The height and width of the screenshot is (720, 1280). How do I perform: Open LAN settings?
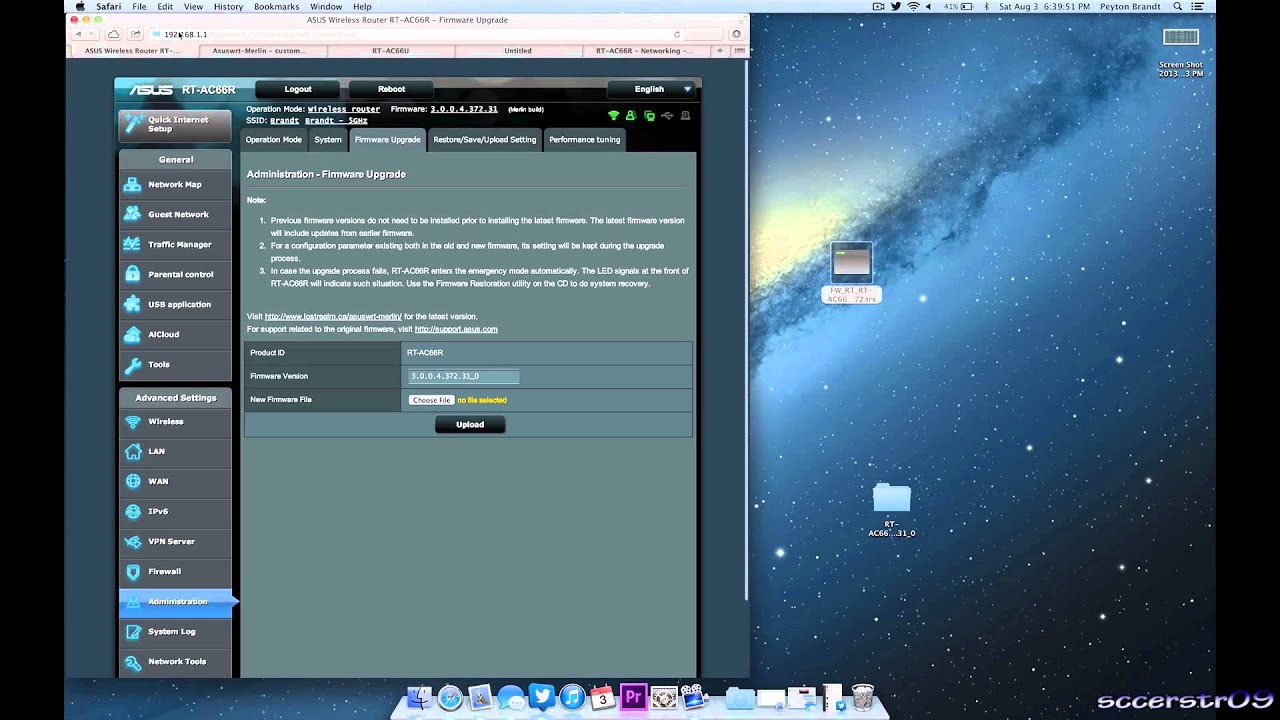175,451
